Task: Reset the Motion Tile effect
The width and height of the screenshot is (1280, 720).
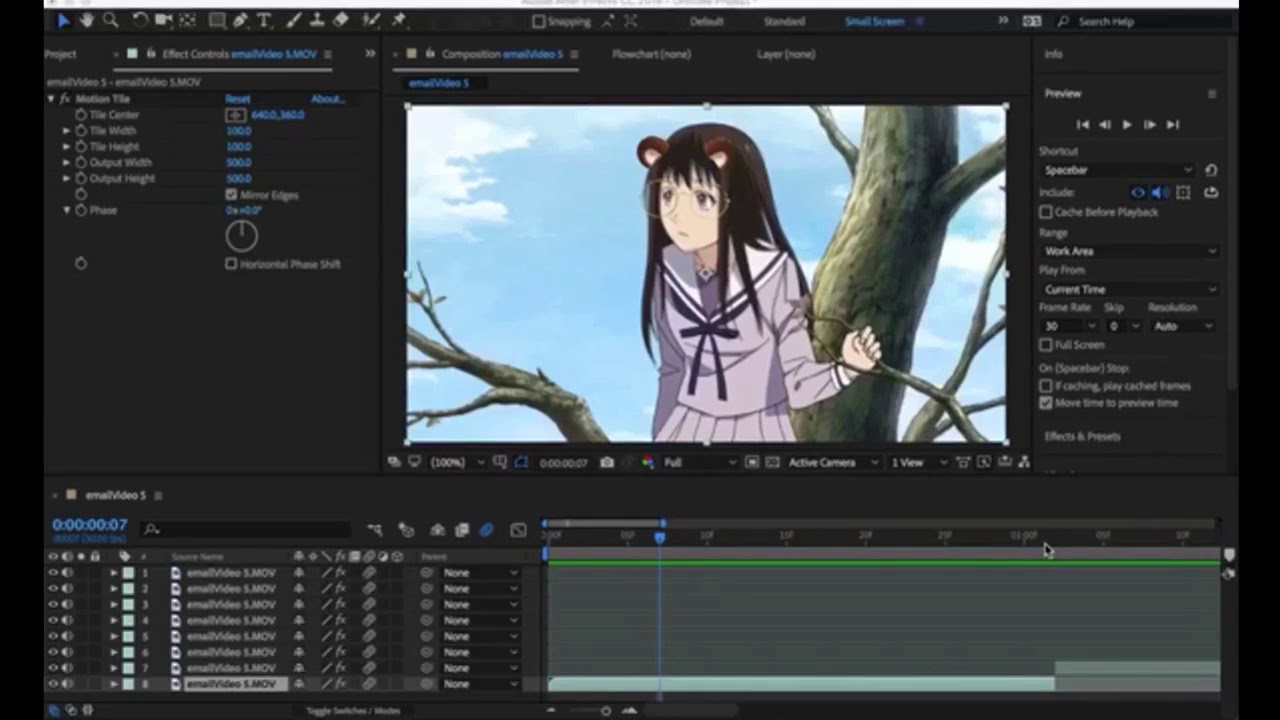Action: (x=238, y=99)
